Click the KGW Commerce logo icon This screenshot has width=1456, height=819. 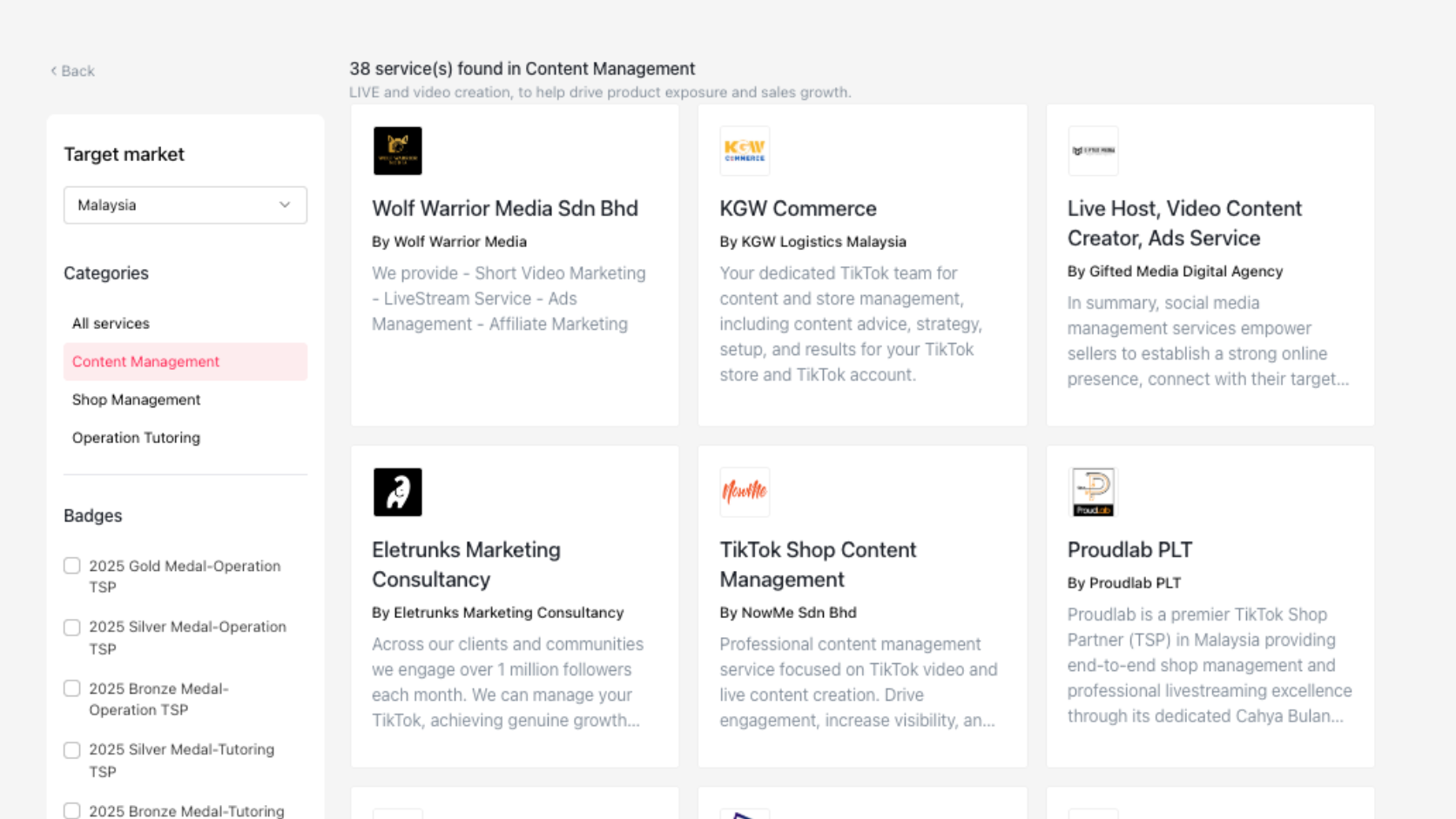[x=745, y=151]
